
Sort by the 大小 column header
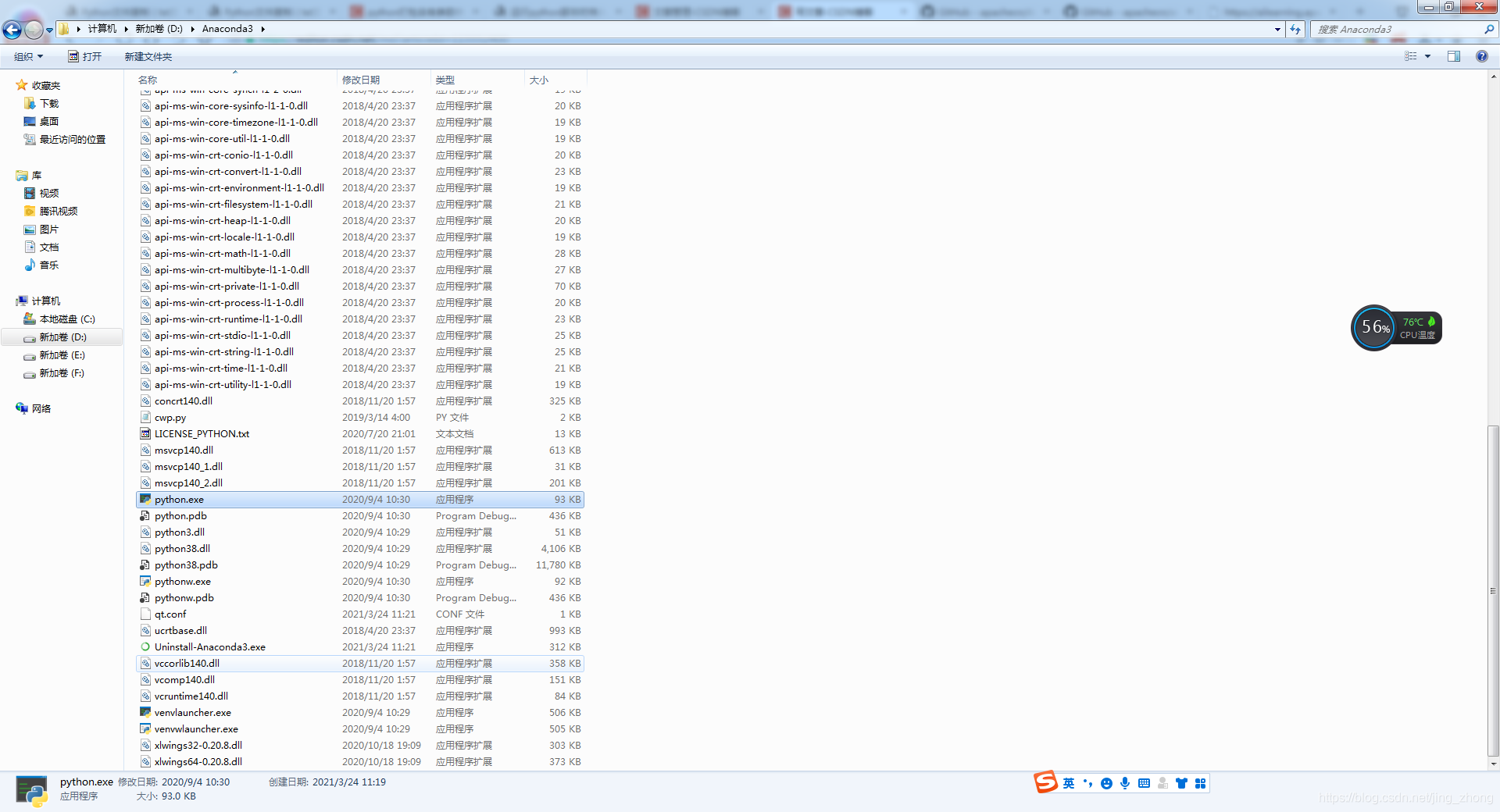[555, 80]
